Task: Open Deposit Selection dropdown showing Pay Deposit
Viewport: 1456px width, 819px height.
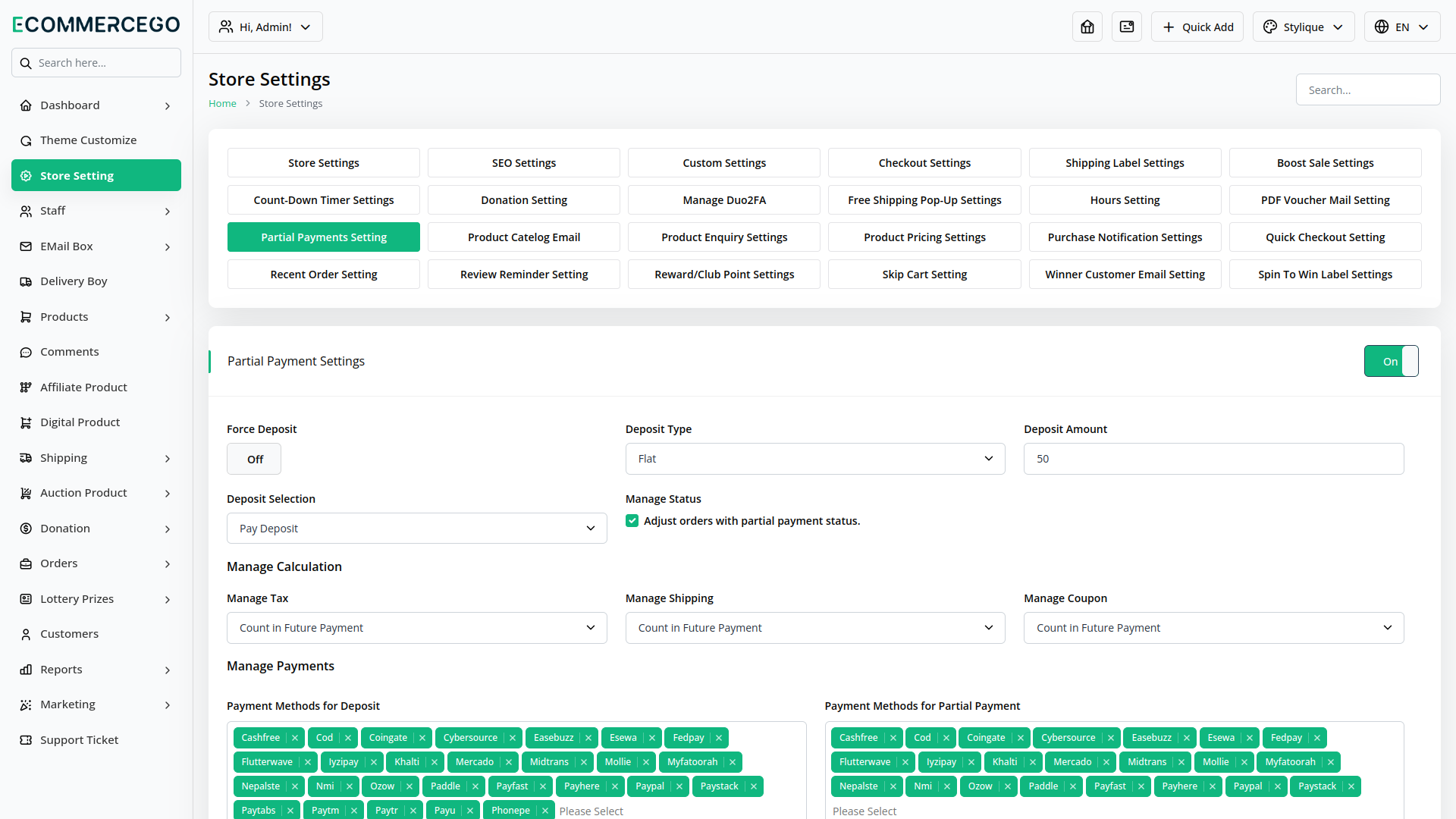Action: pos(416,529)
